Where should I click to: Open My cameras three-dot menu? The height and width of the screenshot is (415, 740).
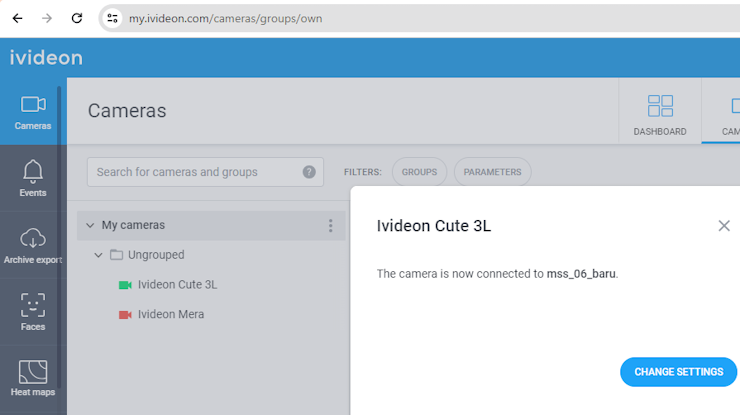point(330,225)
